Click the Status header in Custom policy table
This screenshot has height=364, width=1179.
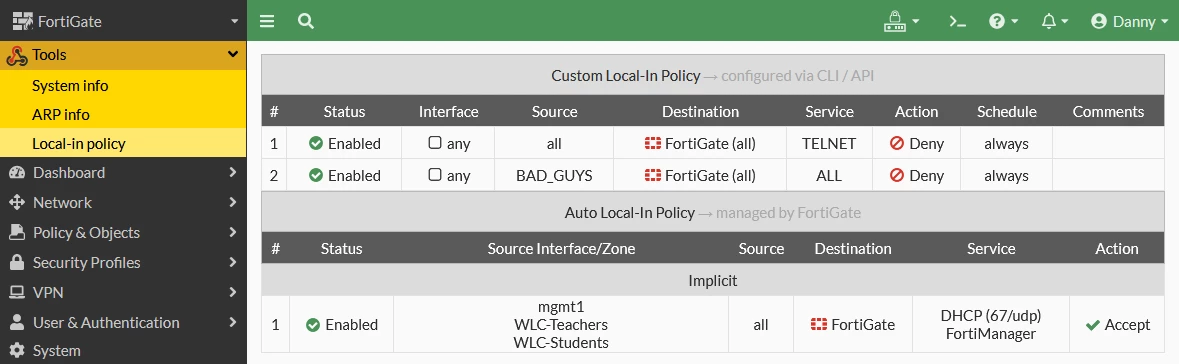coord(344,111)
